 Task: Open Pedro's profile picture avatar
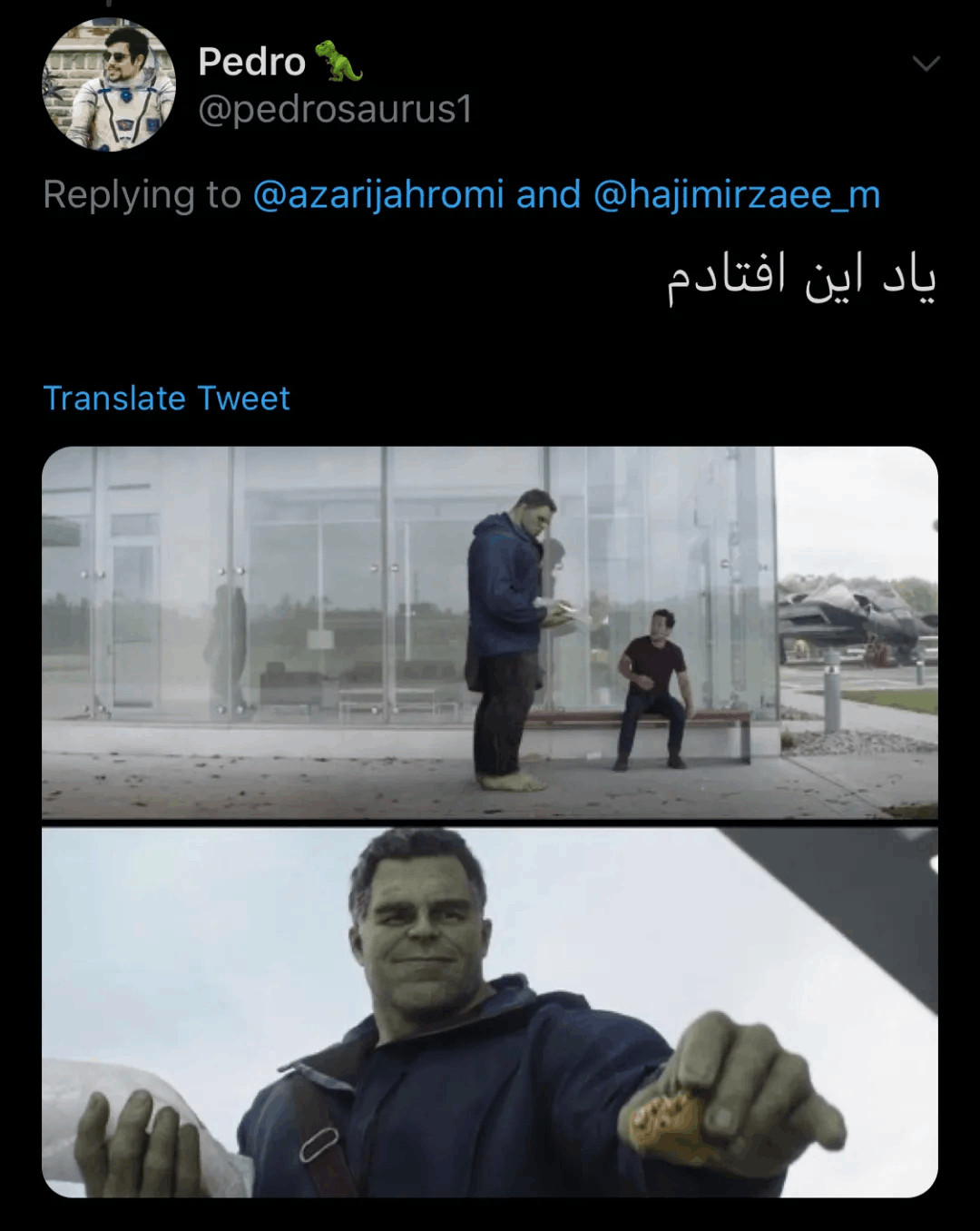click(x=109, y=84)
